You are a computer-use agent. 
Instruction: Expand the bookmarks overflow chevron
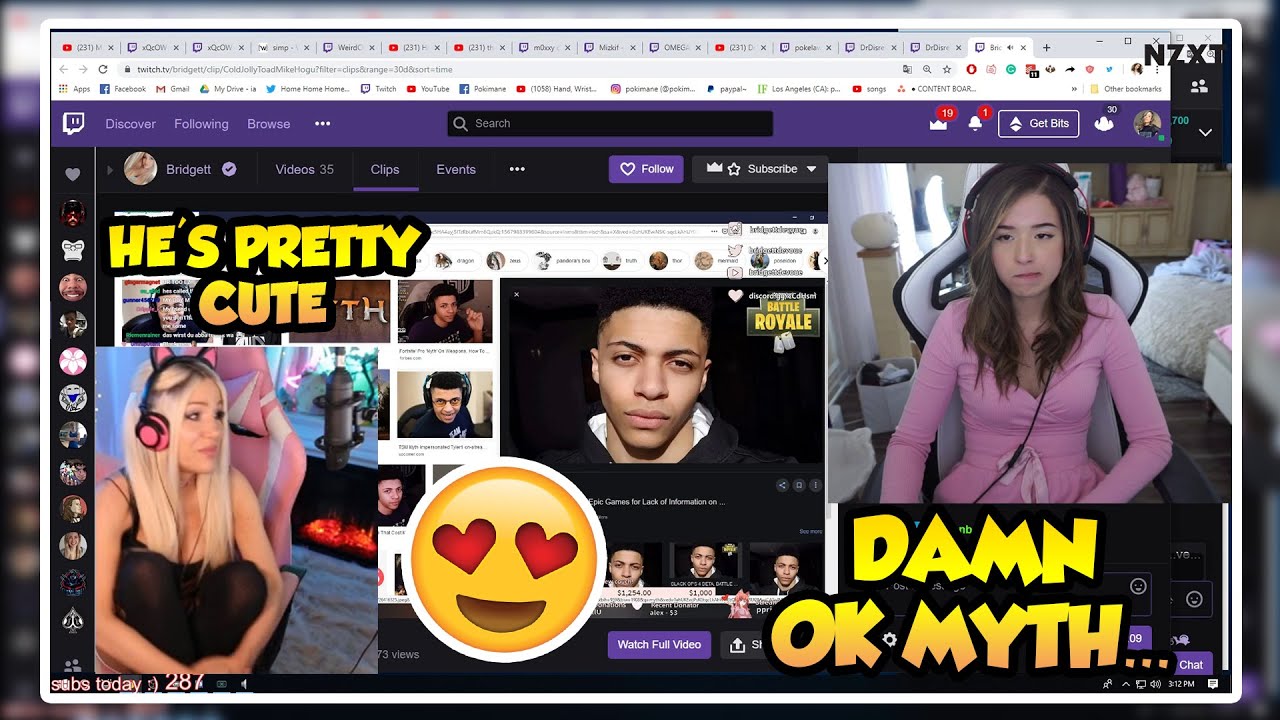1075,89
